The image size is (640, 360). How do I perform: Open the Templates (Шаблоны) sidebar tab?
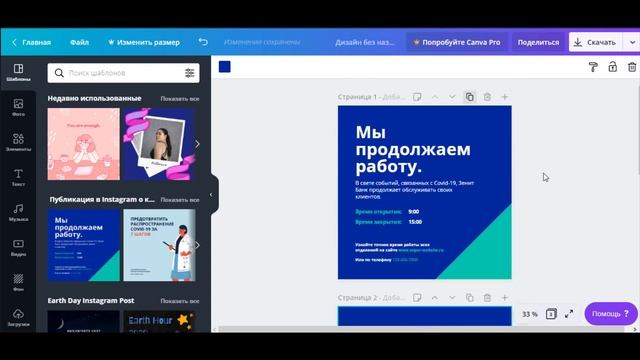point(18,73)
